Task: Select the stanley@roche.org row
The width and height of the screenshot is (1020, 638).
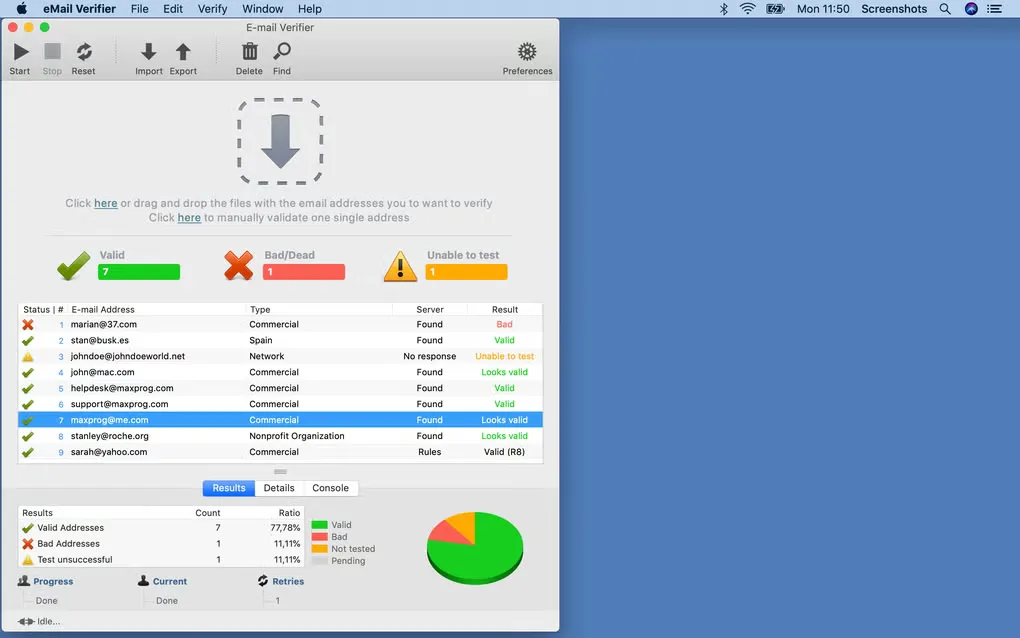Action: 280,436
